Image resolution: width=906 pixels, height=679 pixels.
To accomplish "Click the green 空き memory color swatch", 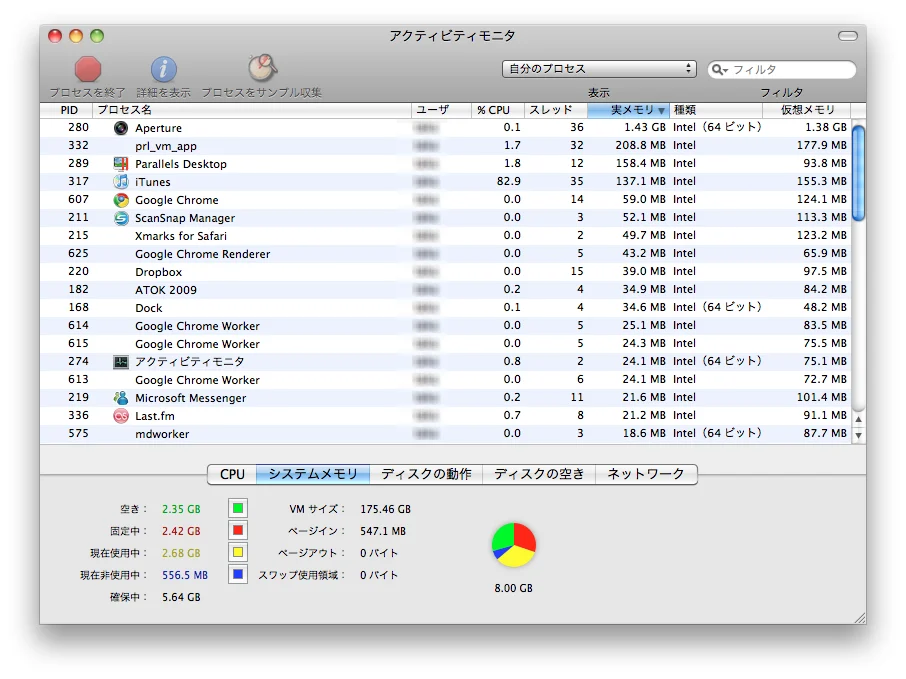I will coord(237,509).
